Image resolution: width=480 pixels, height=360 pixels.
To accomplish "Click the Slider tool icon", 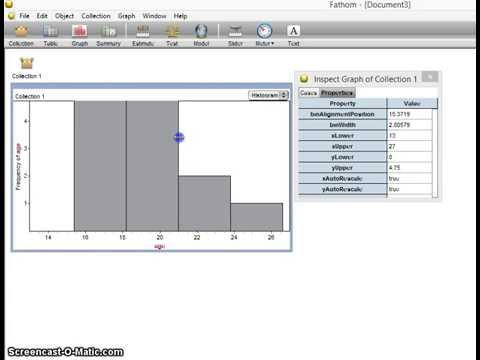I will (235, 32).
